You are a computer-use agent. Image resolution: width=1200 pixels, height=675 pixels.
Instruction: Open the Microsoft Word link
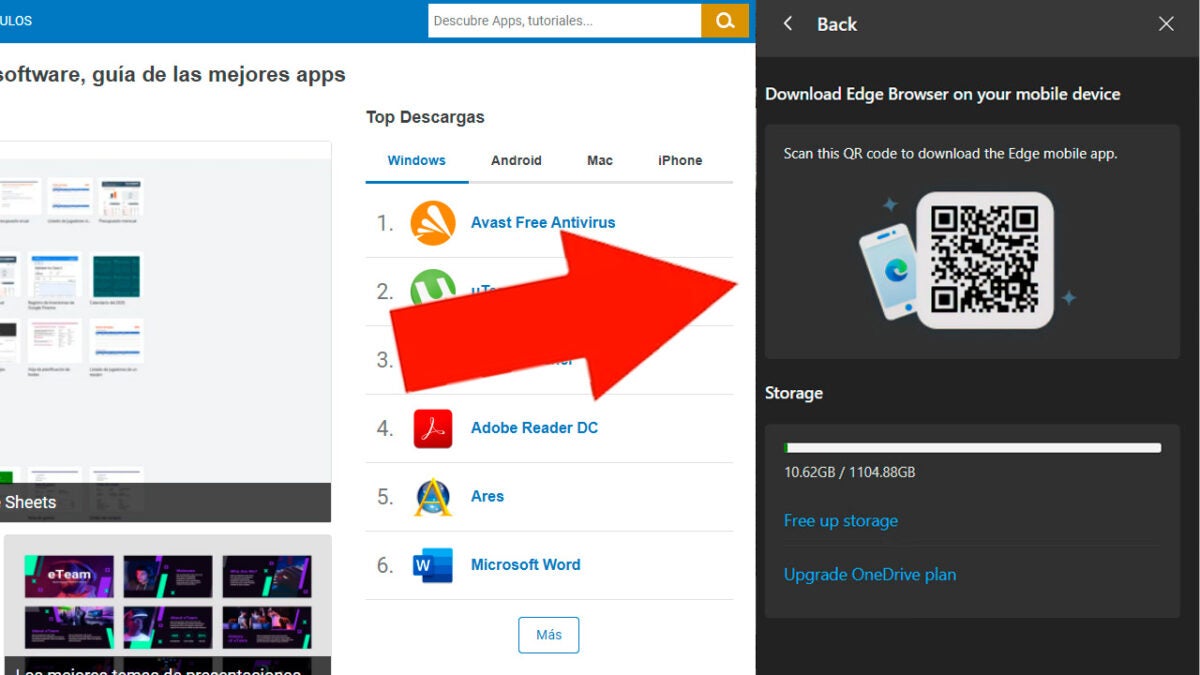[525, 565]
